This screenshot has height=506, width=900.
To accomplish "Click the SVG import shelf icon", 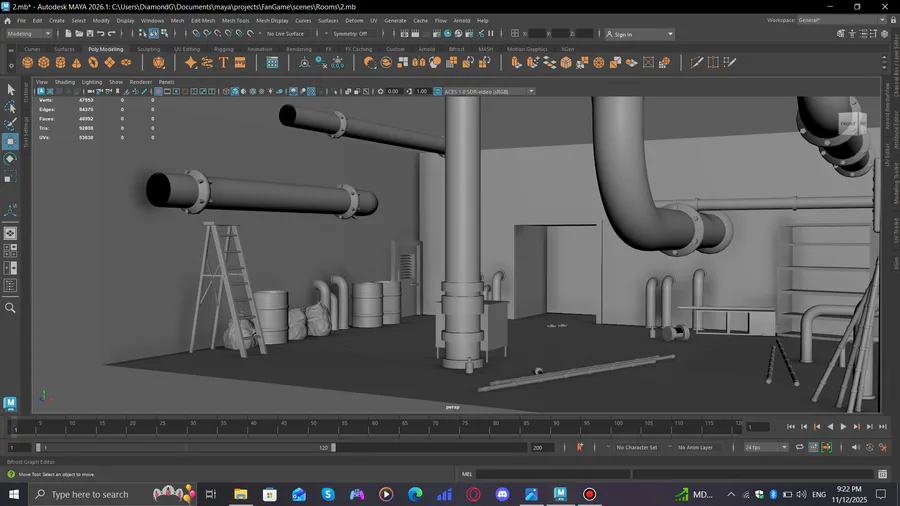I will pyautogui.click(x=241, y=62).
